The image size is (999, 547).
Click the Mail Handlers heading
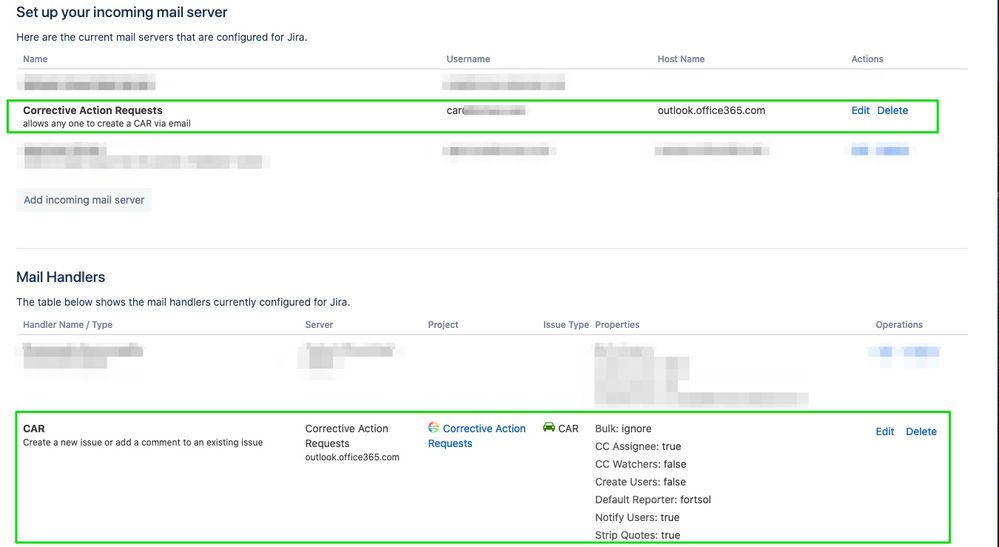coord(61,277)
